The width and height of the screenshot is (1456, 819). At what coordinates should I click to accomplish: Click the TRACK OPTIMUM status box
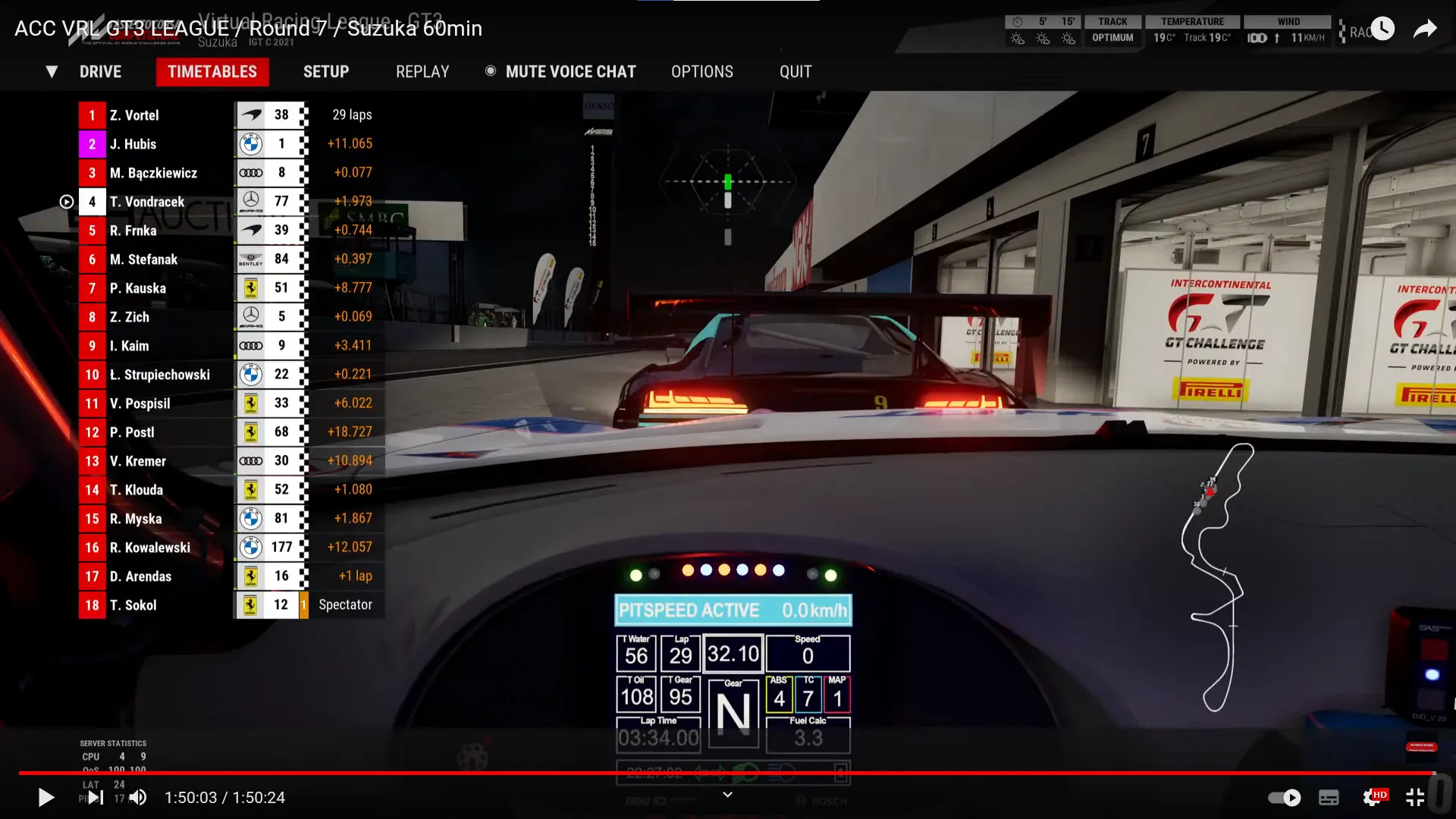click(x=1112, y=30)
